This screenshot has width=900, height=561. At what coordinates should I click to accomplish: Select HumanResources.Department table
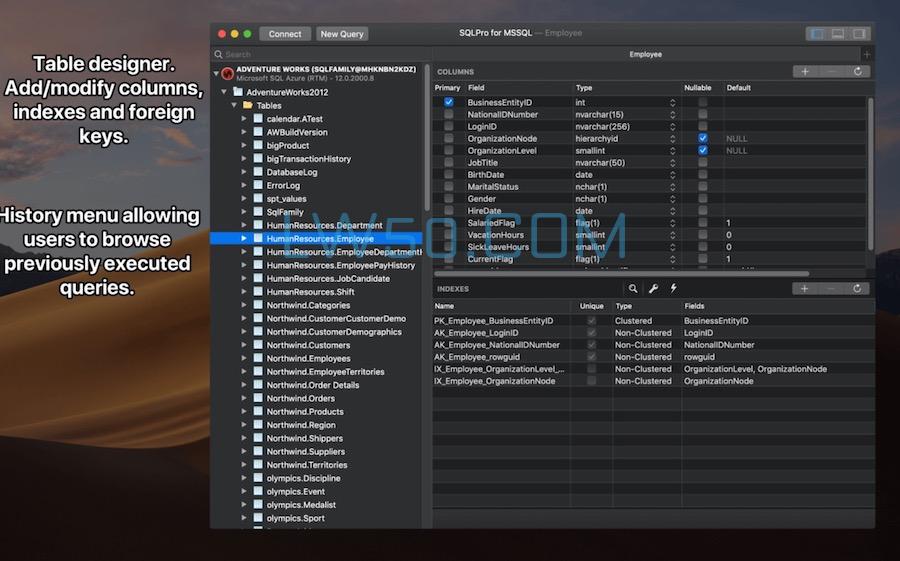pos(324,225)
